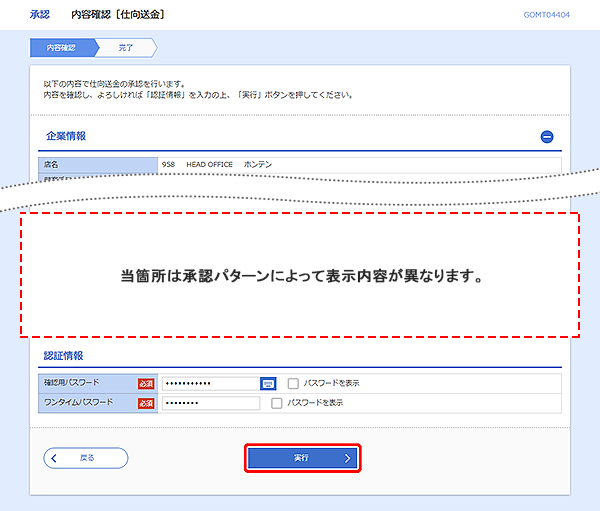This screenshot has height=511, width=600.
Task: Click the 企業情報 section heading
Action: [66, 136]
